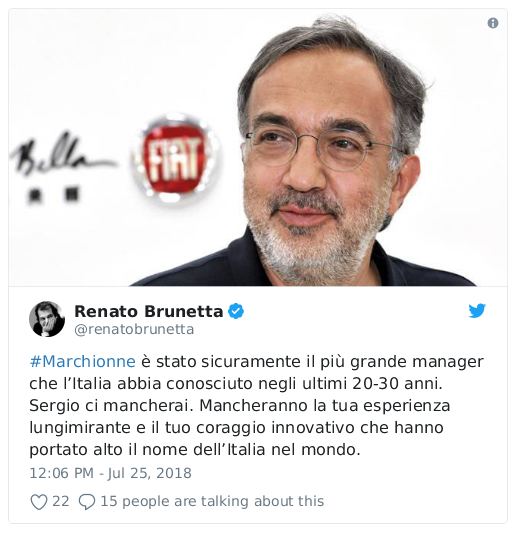
Task: Click the eyeglasses in the photo
Action: tap(321, 150)
